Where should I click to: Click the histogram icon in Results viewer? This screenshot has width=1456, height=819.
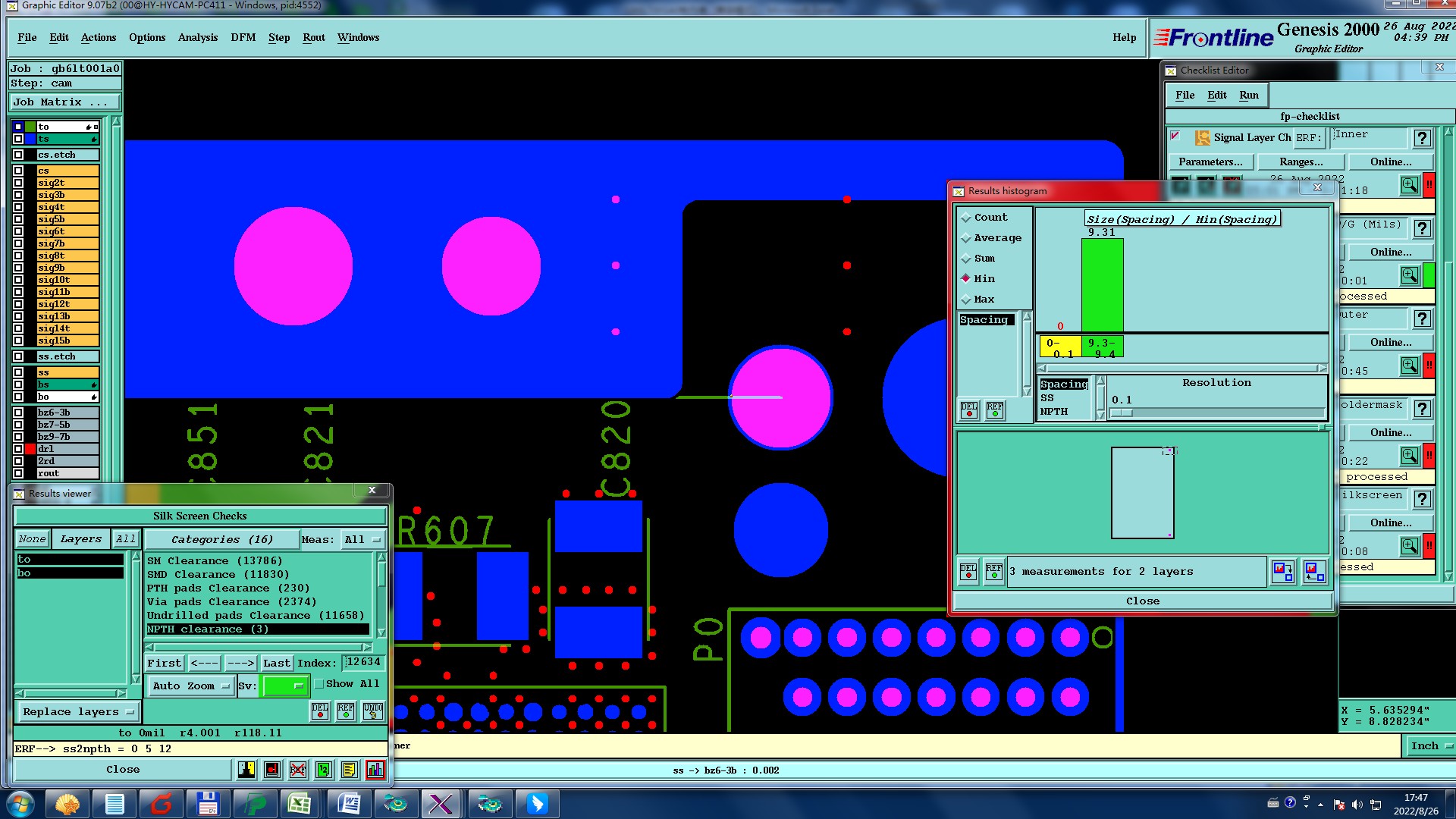pyautogui.click(x=375, y=770)
